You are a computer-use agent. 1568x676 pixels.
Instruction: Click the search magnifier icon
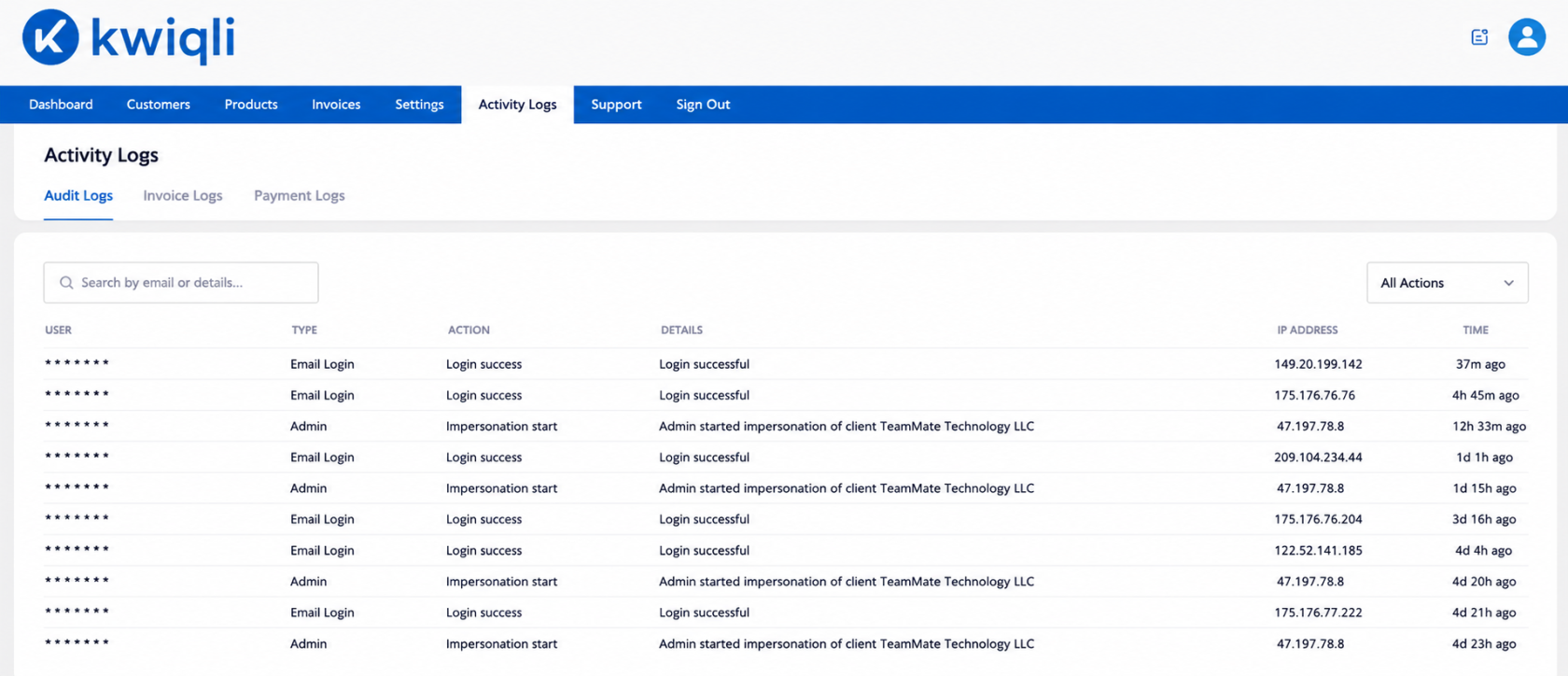(66, 283)
